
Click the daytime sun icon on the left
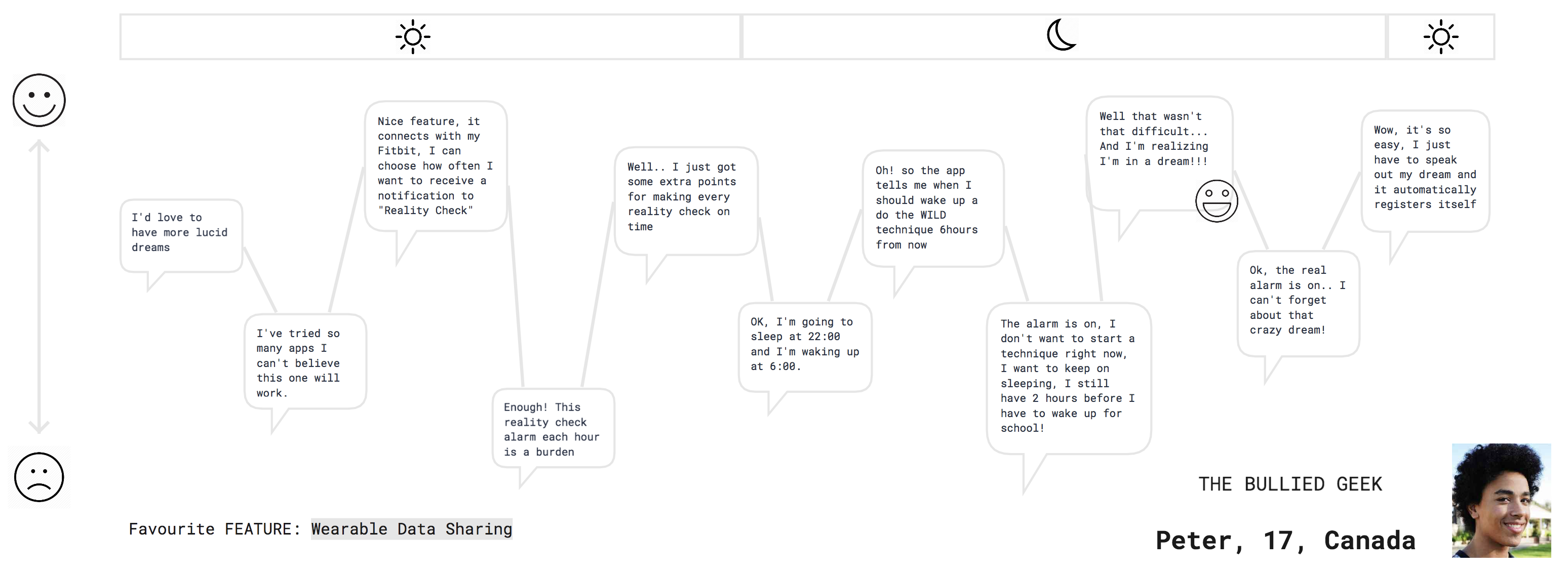pyautogui.click(x=413, y=37)
